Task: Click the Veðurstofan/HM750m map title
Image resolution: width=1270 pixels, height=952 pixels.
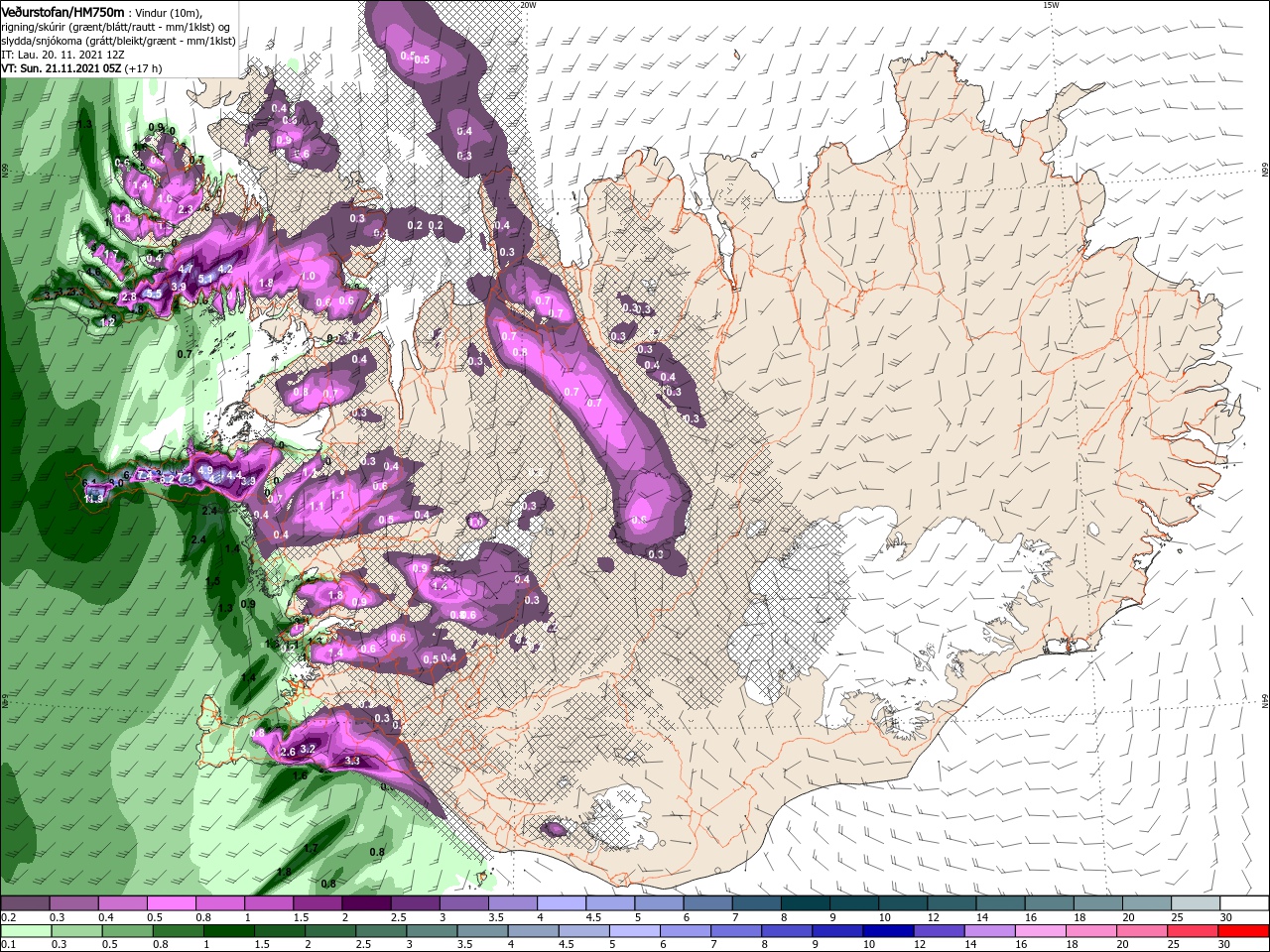Action: (63, 11)
